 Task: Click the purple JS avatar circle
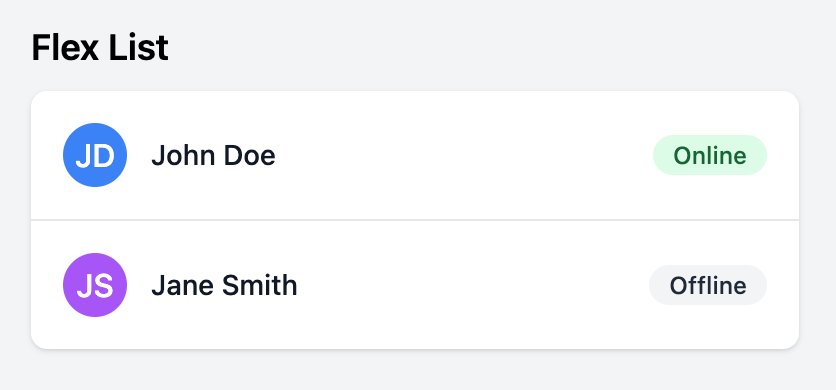coord(95,285)
